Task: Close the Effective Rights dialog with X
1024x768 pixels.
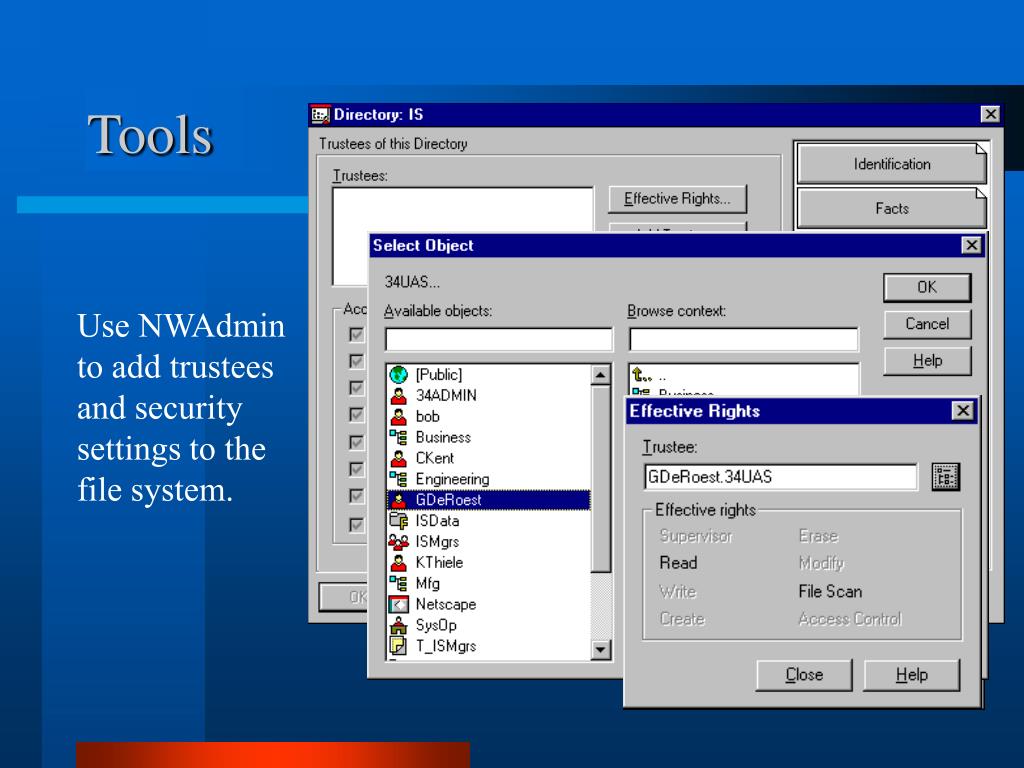Action: (963, 411)
